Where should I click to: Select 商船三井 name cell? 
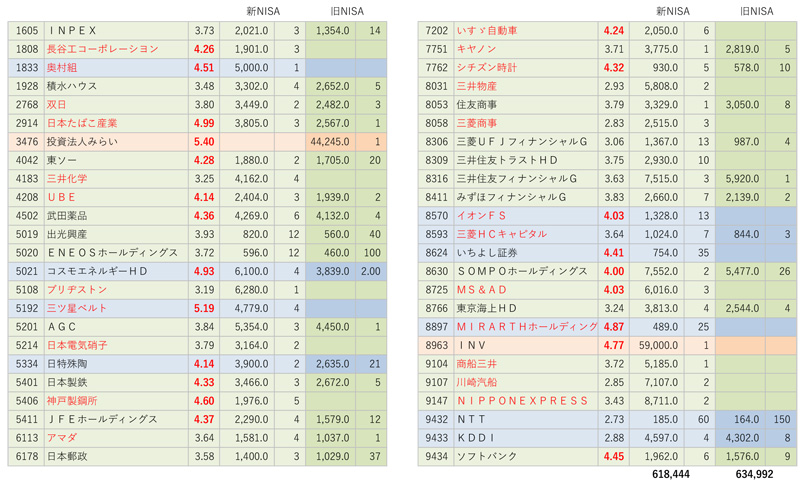pyautogui.click(x=526, y=364)
